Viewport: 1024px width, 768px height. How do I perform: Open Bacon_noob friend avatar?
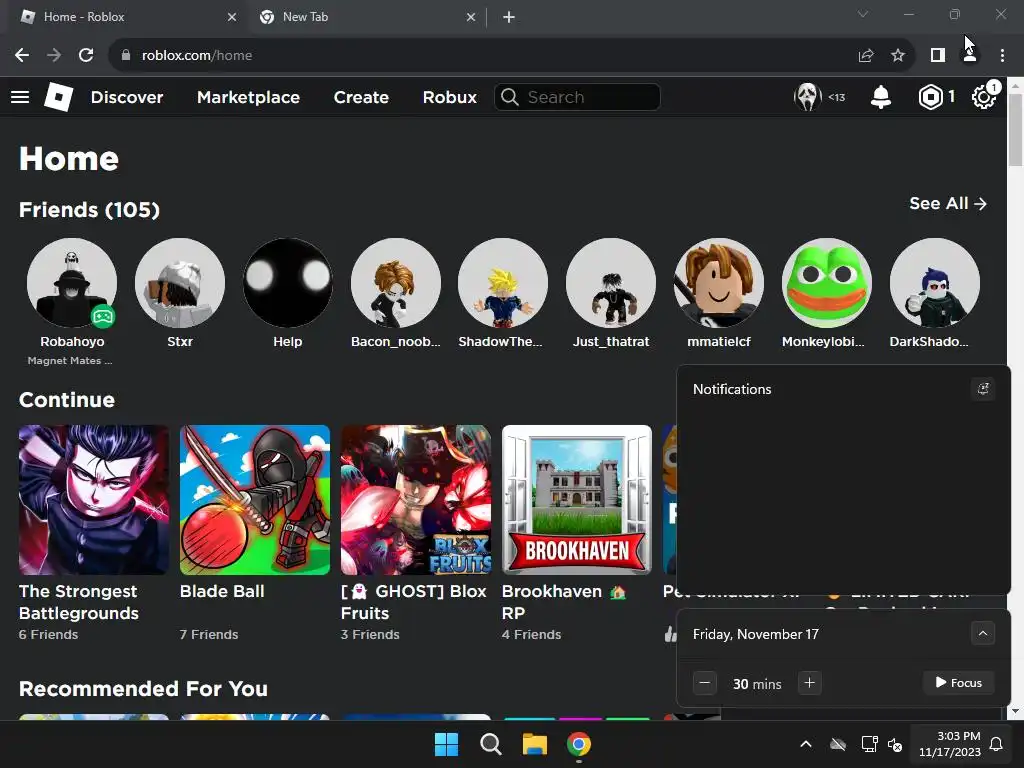tap(396, 283)
